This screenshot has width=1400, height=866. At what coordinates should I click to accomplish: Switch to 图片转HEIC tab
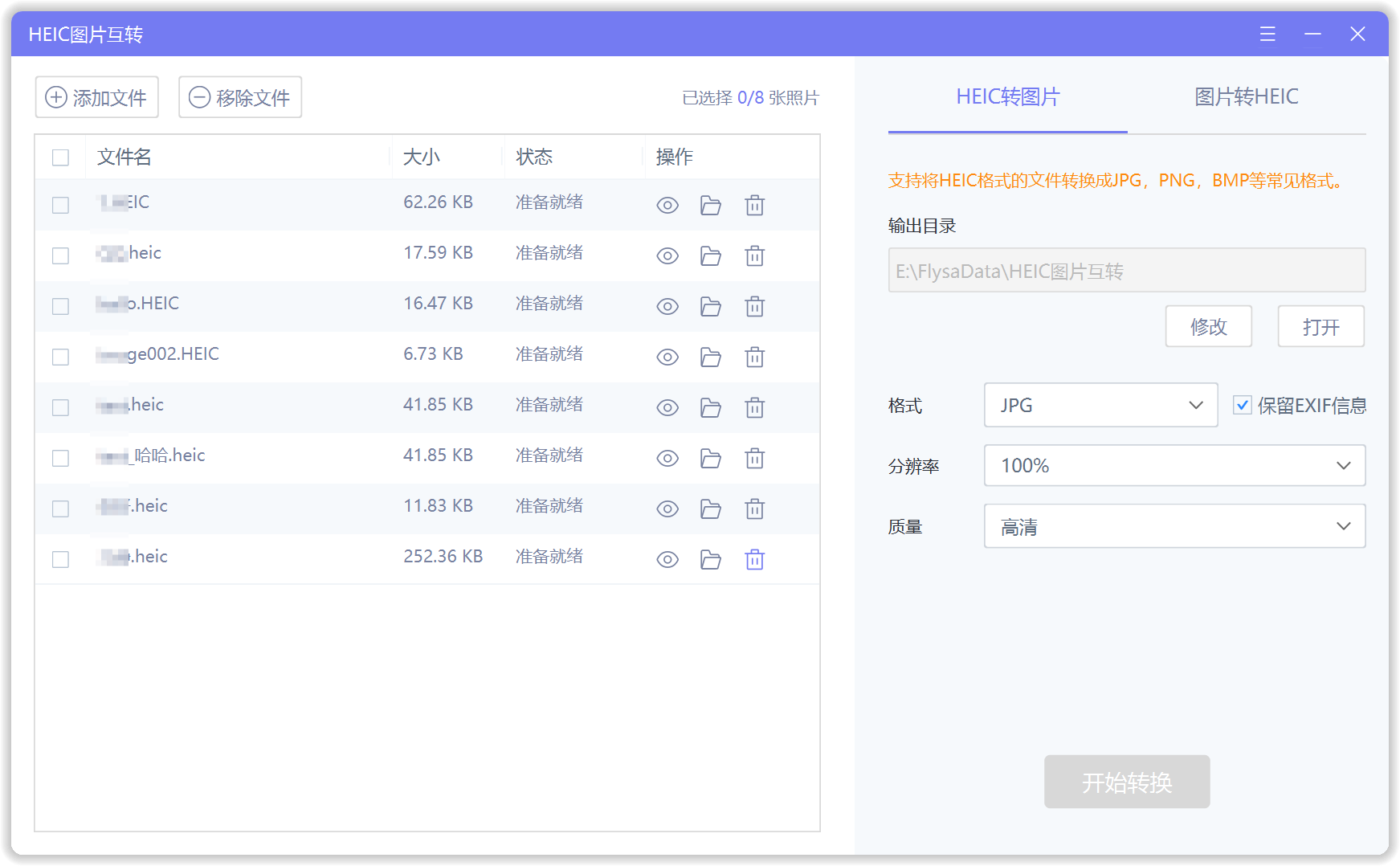click(x=1247, y=97)
